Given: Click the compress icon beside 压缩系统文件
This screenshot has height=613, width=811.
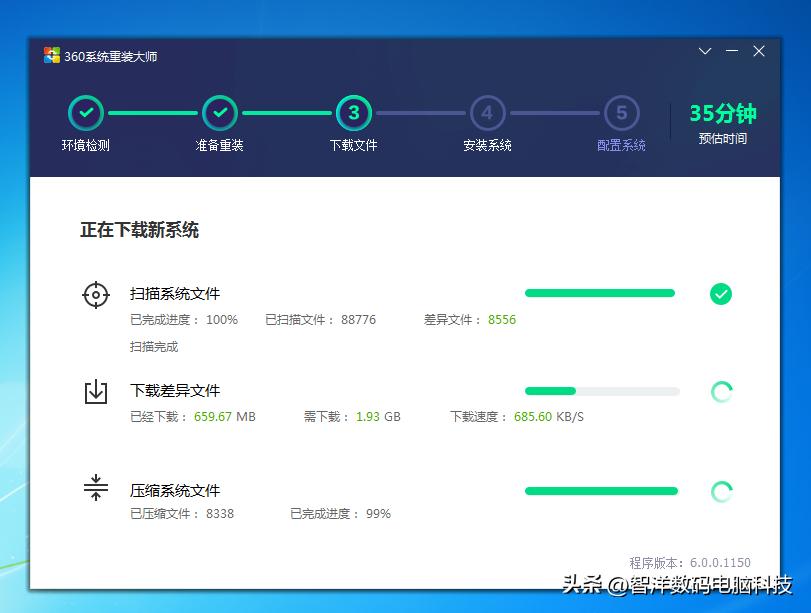Looking at the screenshot, I should [x=95, y=489].
